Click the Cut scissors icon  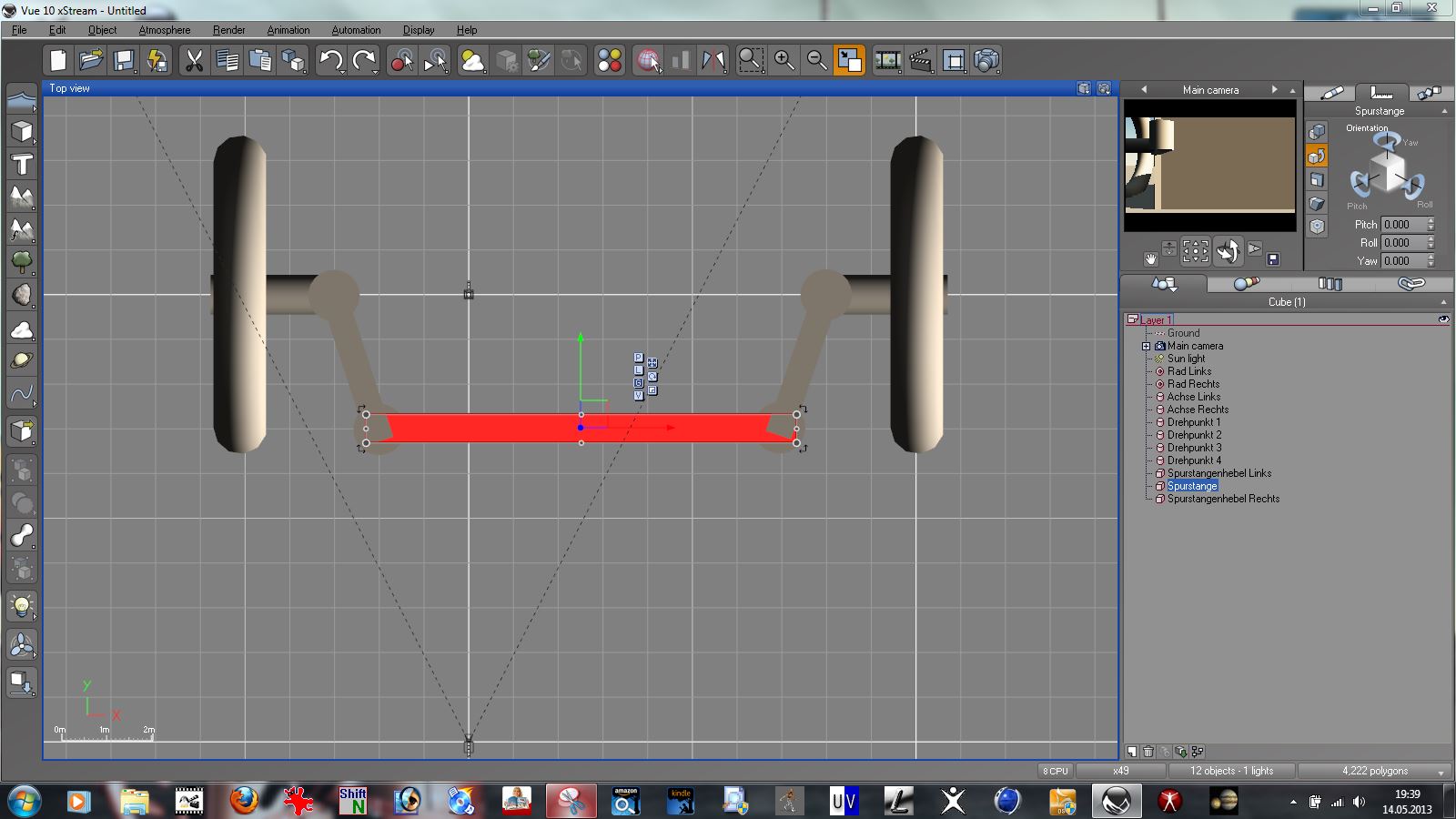(193, 61)
